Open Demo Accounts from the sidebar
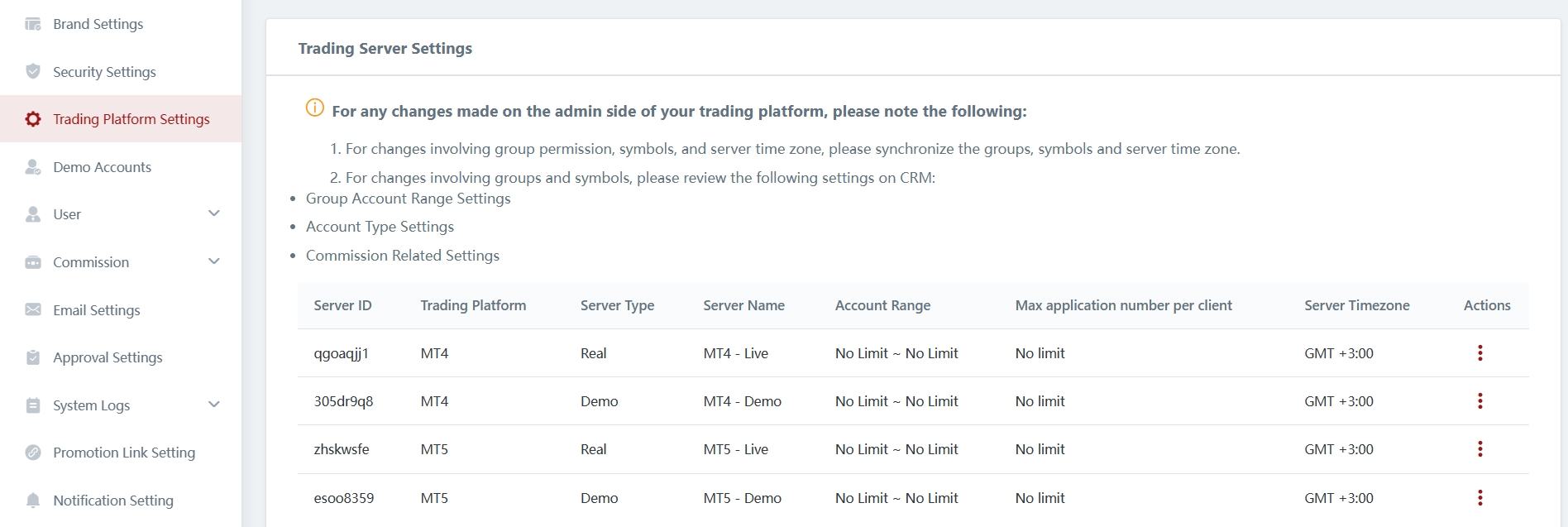 102,167
